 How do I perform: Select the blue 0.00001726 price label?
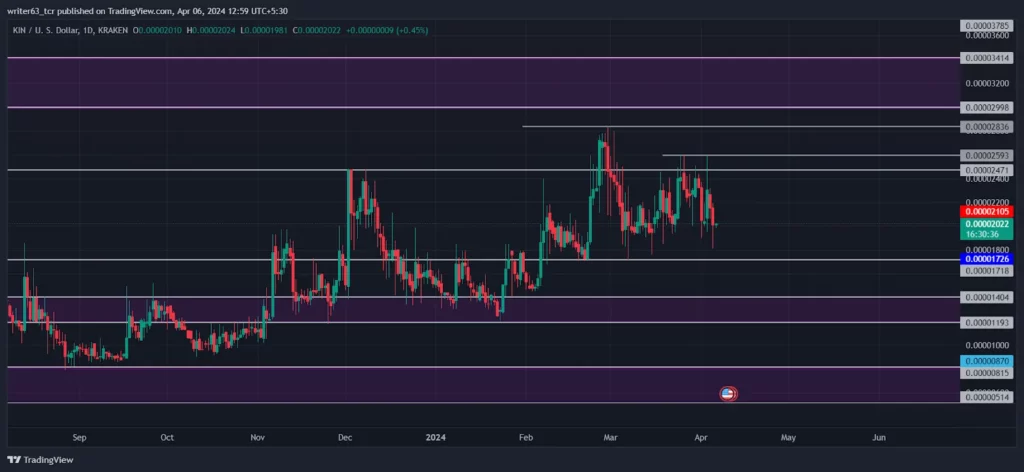986,260
